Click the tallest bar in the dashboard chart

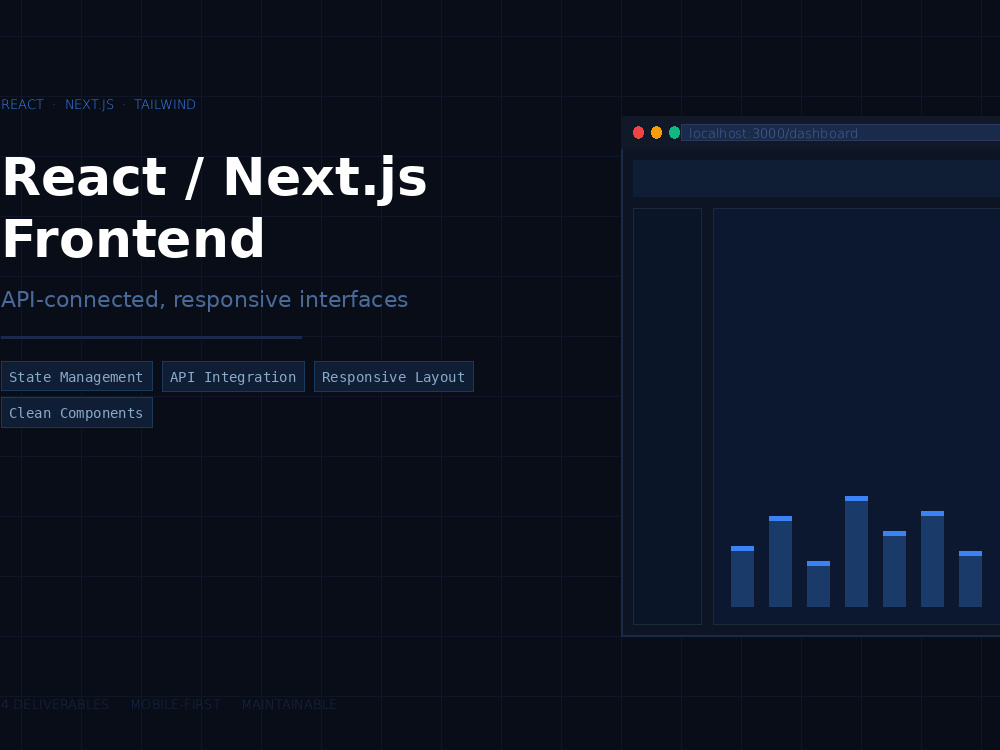point(857,551)
